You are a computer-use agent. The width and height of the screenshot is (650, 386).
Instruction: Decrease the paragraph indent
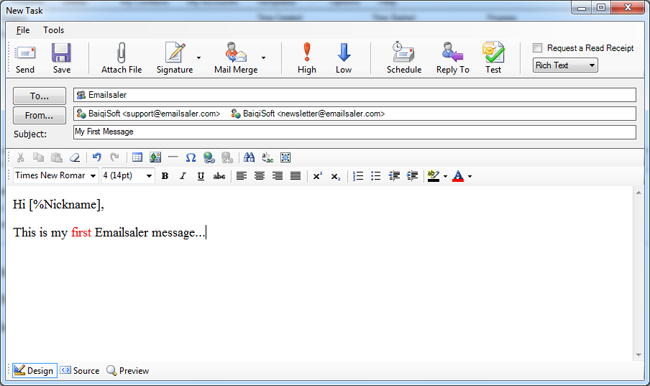click(394, 176)
